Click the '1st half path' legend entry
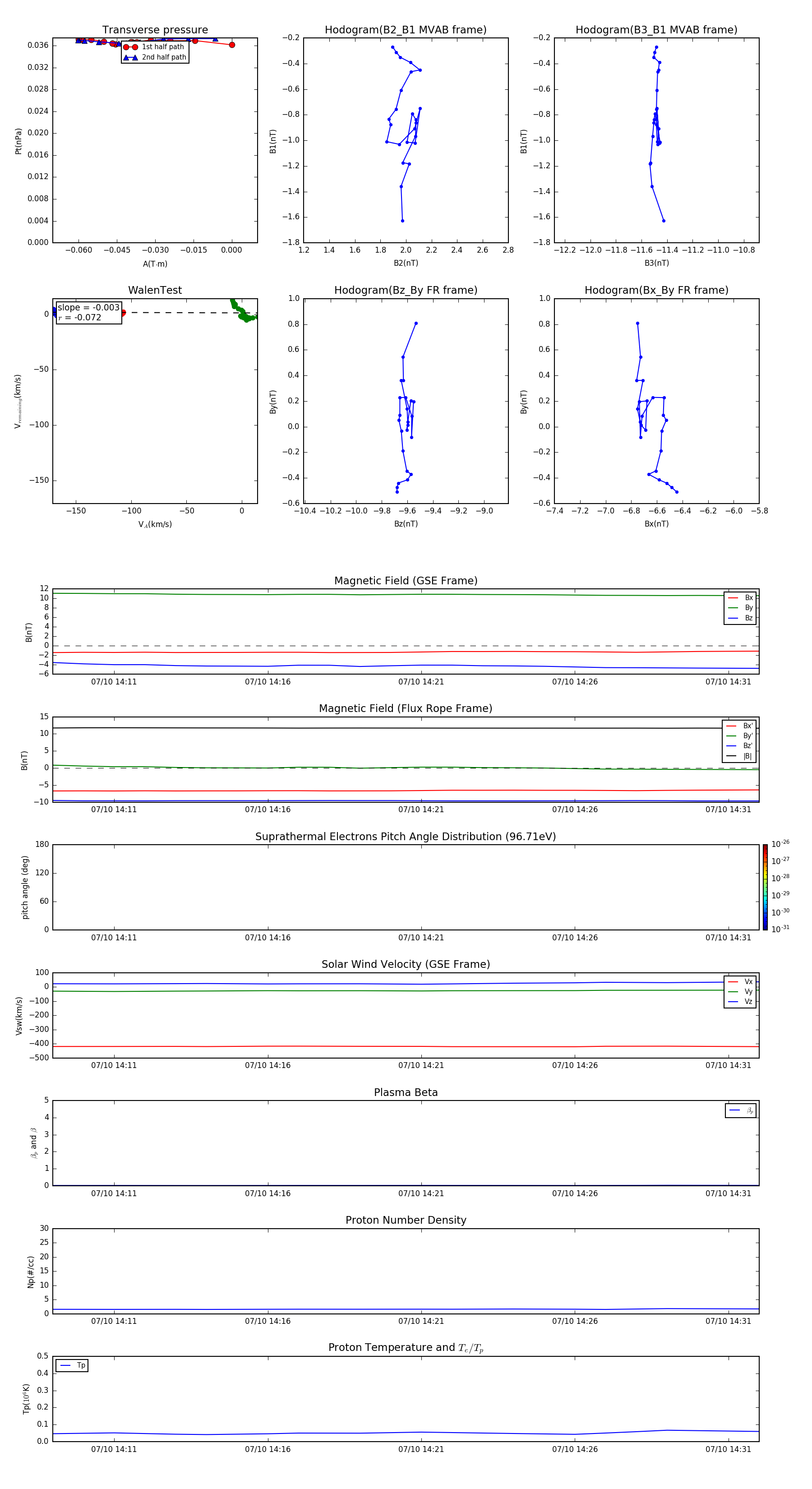Screen dimensions: 812x1489 click(x=154, y=47)
